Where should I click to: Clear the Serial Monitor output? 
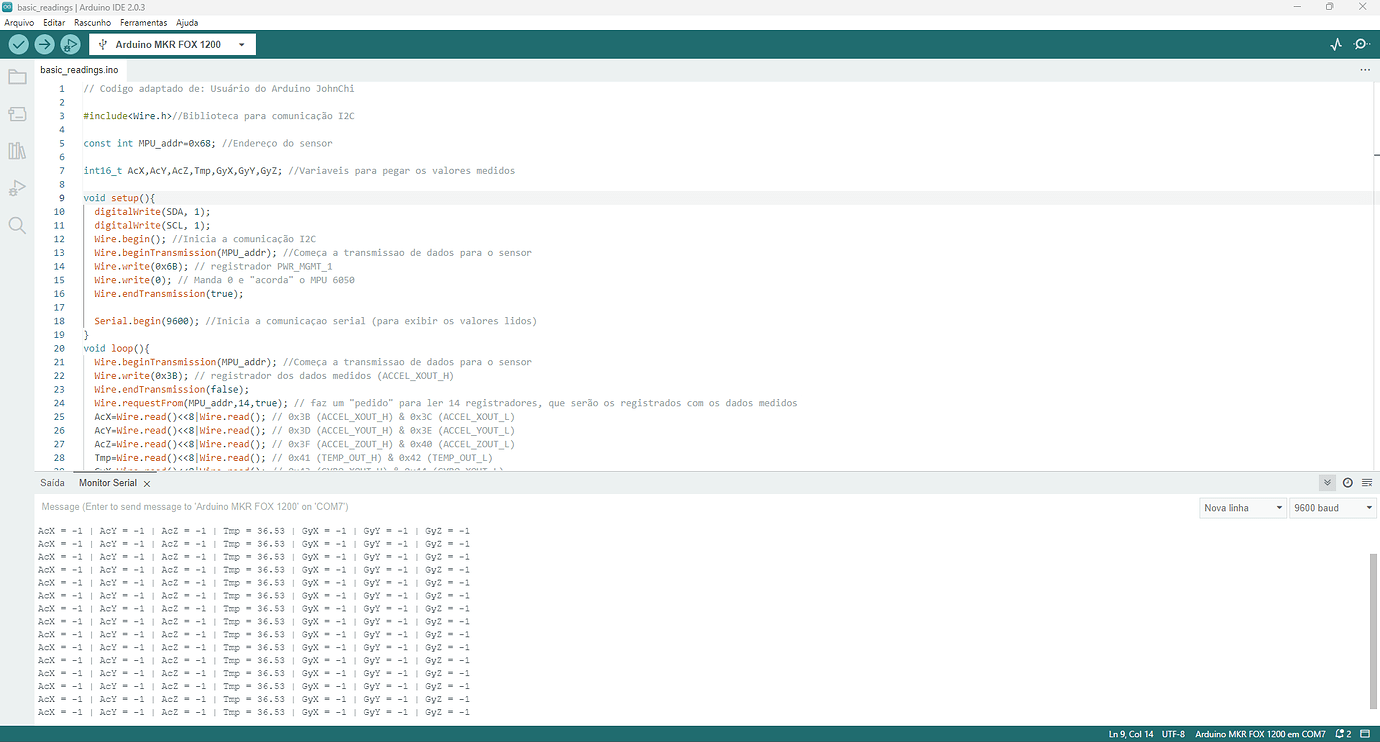pos(1368,481)
